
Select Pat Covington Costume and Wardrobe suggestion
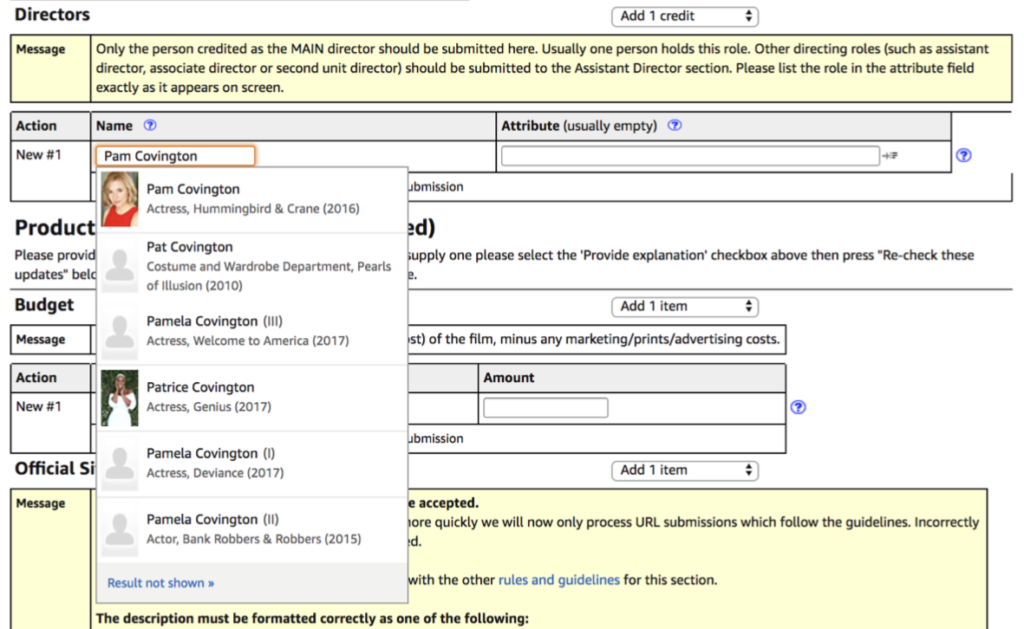pos(252,266)
